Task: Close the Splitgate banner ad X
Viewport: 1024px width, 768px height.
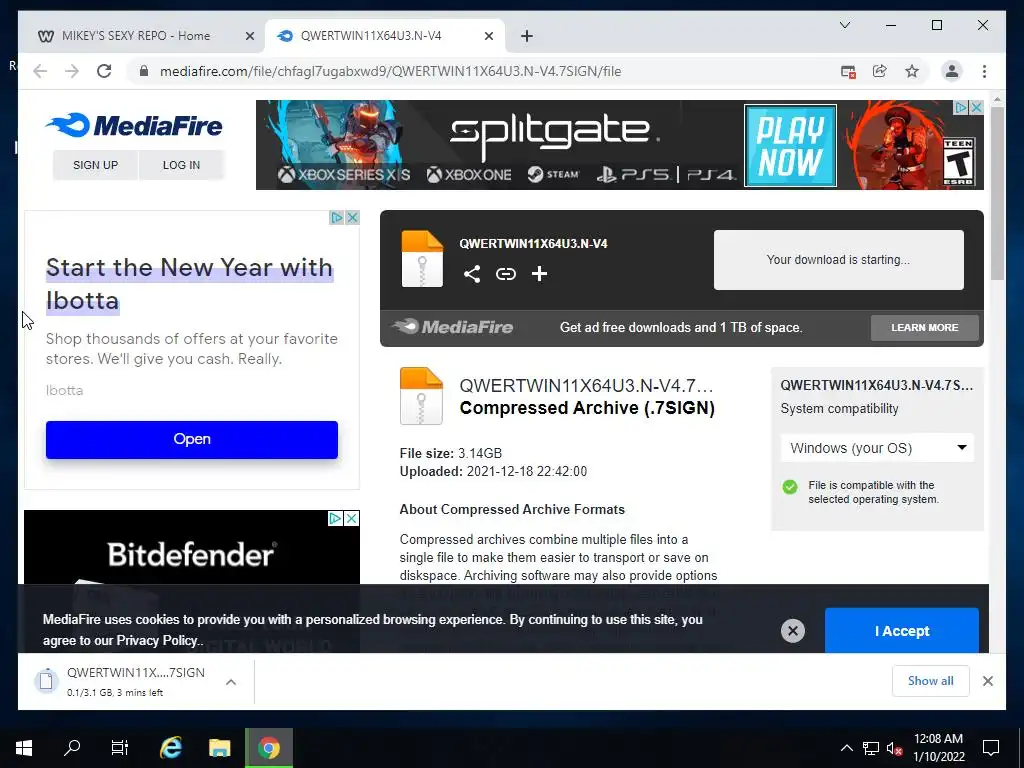Action: (976, 107)
